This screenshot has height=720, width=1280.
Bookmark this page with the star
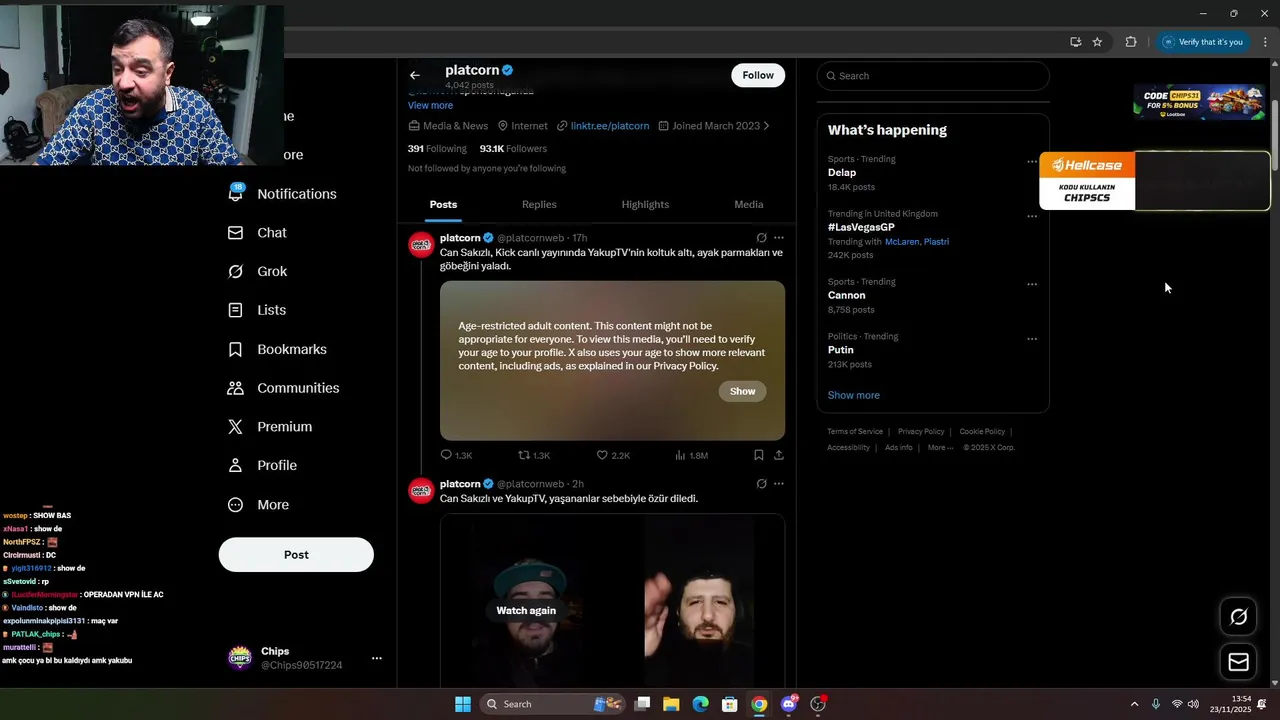(1097, 42)
